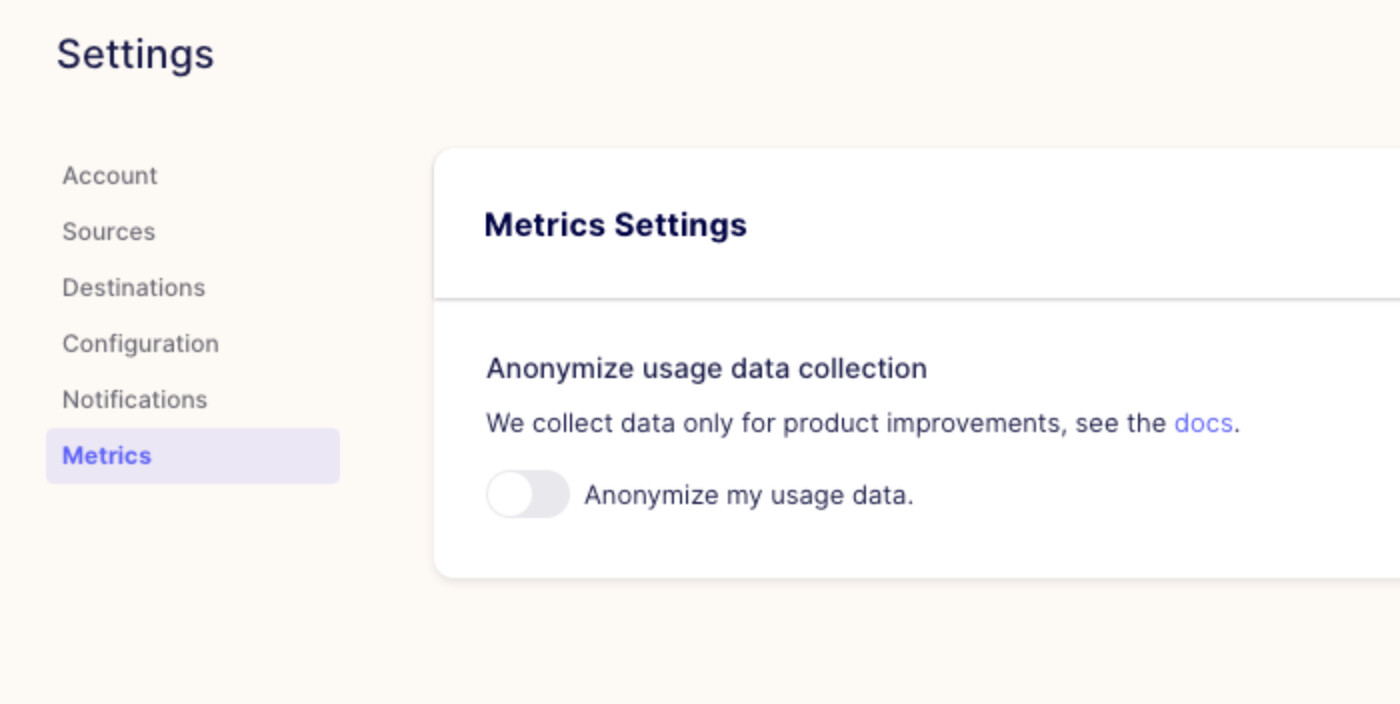Open the Account settings section
The width and height of the screenshot is (1400, 704).
pos(110,176)
